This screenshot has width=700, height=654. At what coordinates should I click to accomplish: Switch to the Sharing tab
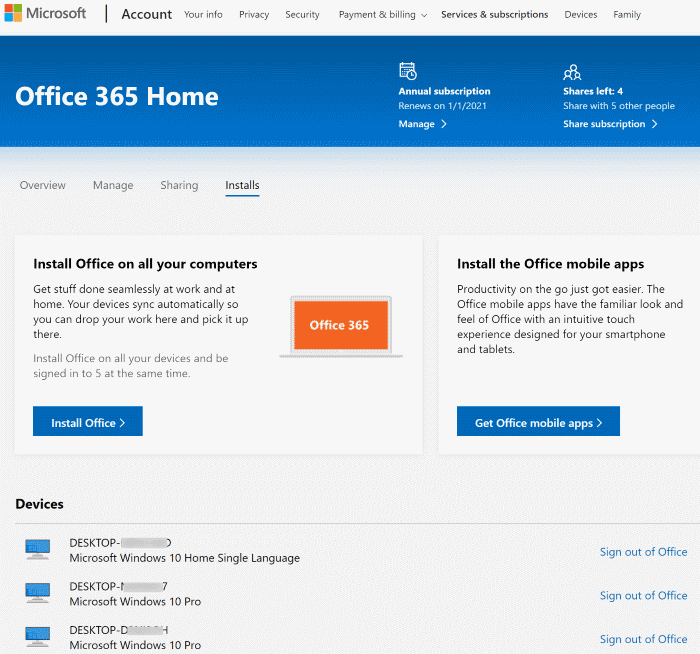click(179, 185)
